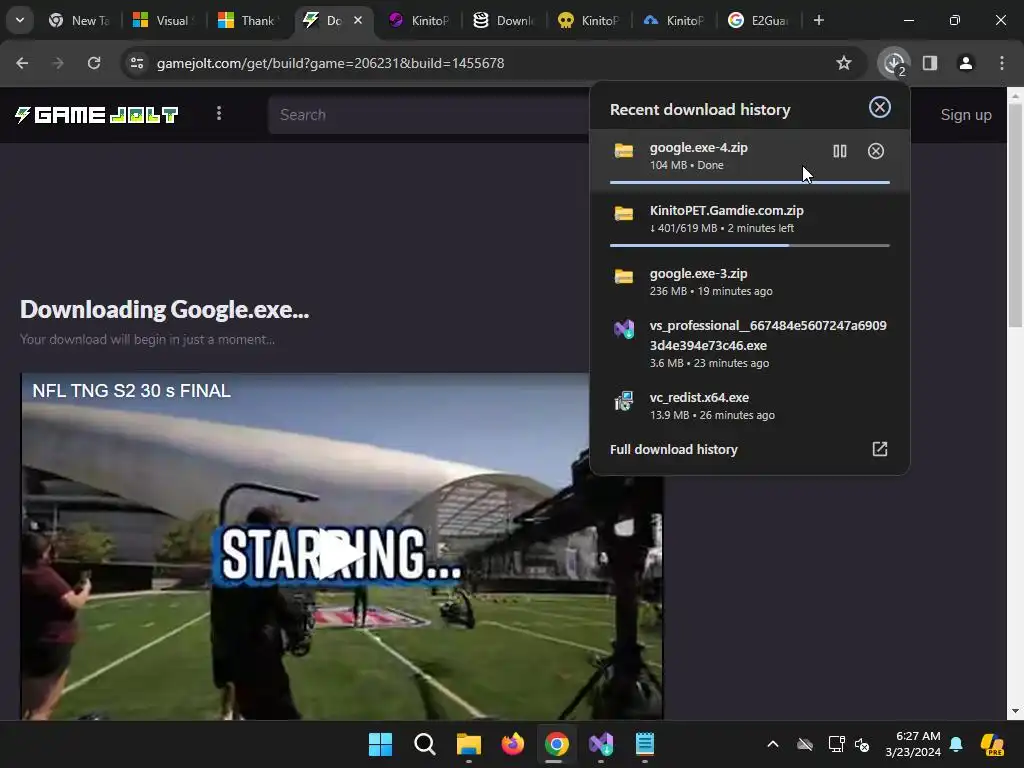Open the Copilot preview icon in taskbar

[993, 744]
